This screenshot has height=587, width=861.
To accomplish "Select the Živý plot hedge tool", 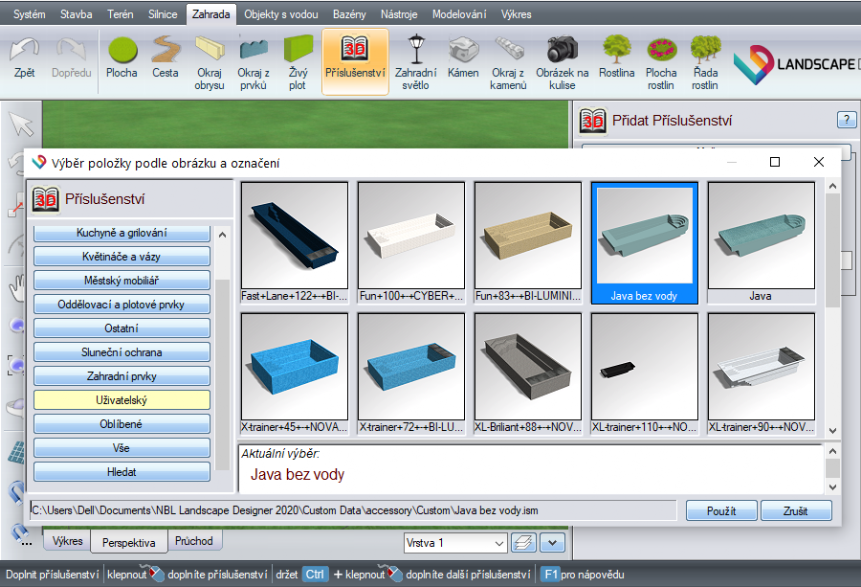I will pyautogui.click(x=298, y=63).
